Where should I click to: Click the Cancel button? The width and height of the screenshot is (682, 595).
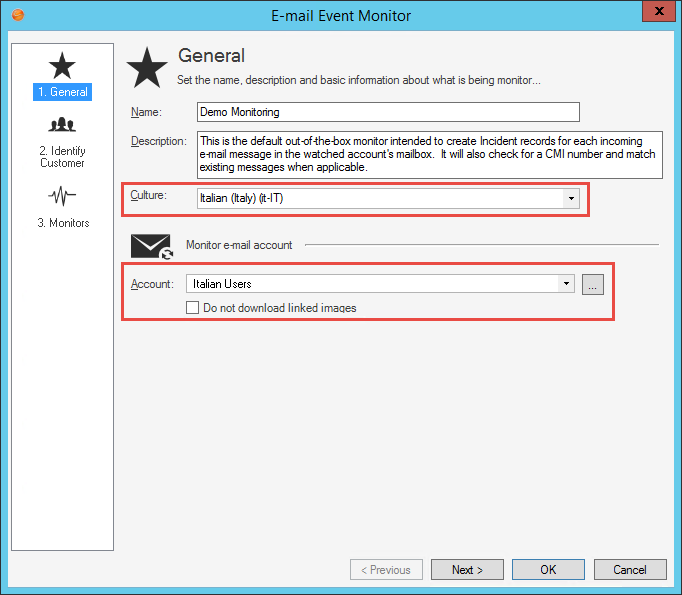(x=630, y=569)
